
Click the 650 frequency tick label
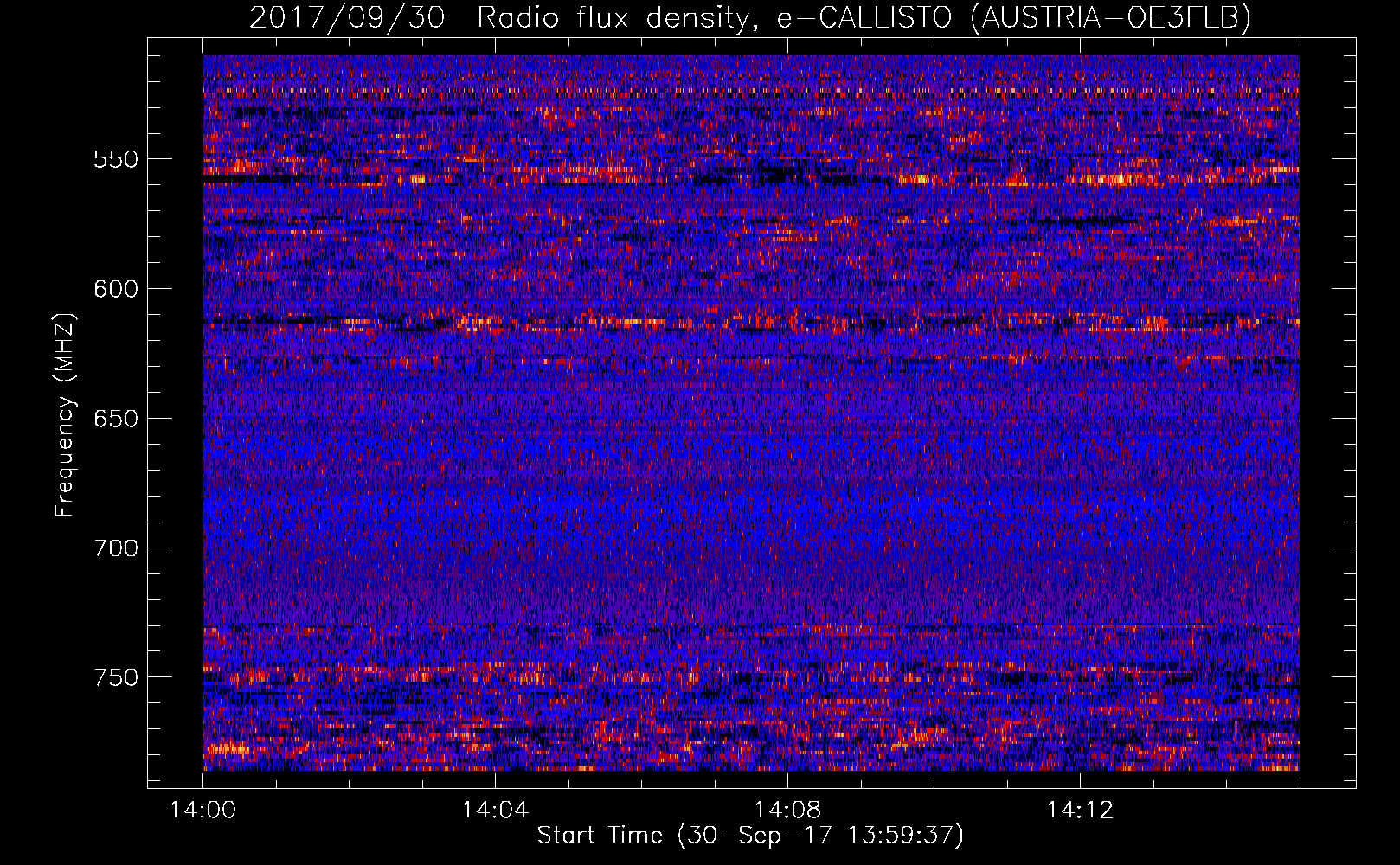pos(116,419)
